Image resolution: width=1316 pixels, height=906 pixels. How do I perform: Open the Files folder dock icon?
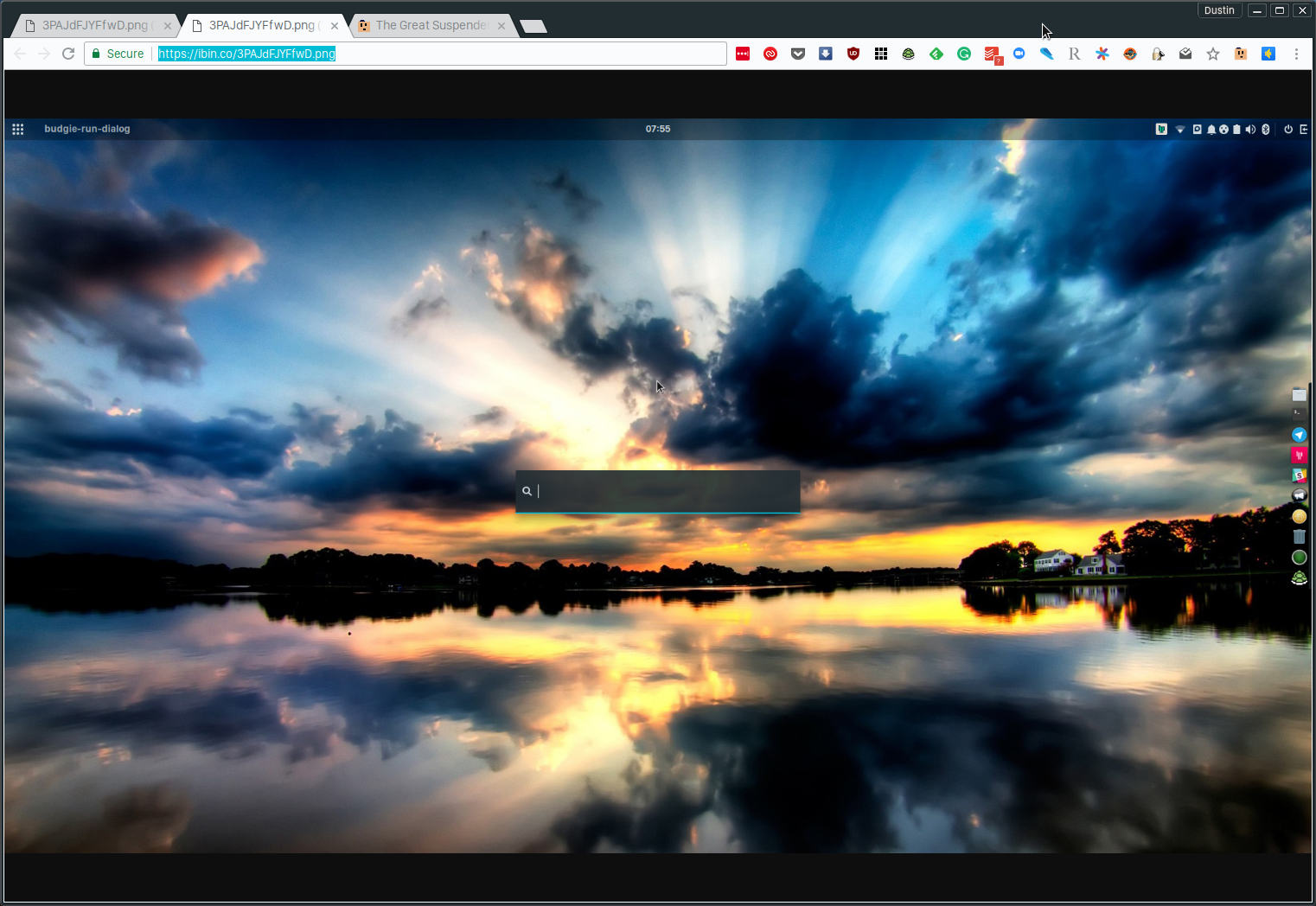coord(1299,395)
